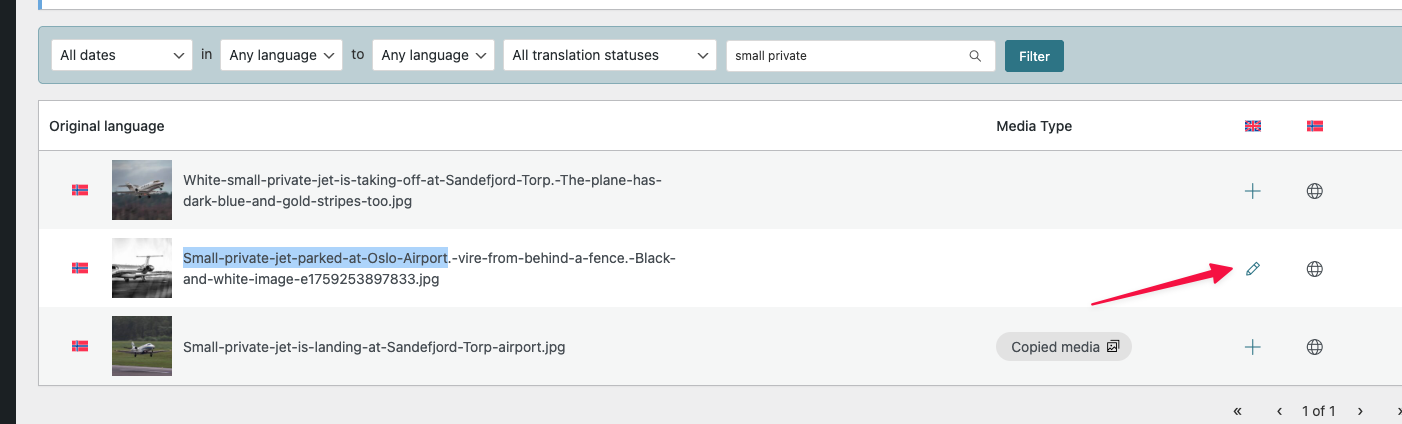Open the All dates dropdown

[x=121, y=56]
